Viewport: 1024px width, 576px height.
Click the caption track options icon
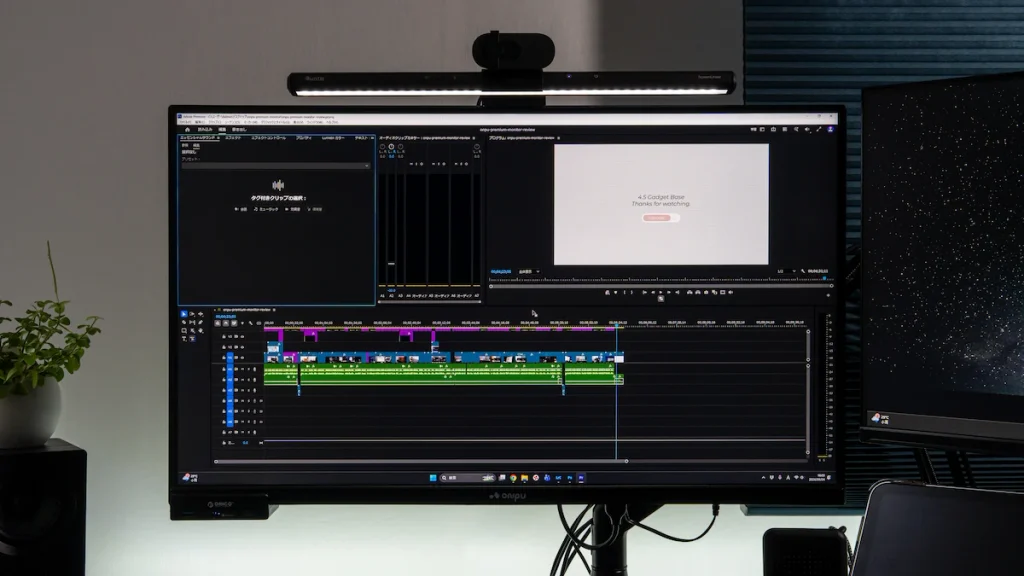click(x=259, y=323)
